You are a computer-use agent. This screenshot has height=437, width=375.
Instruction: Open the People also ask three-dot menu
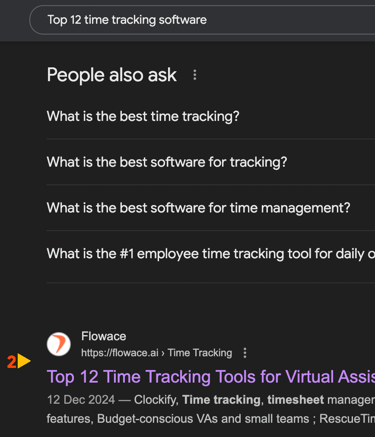(195, 75)
